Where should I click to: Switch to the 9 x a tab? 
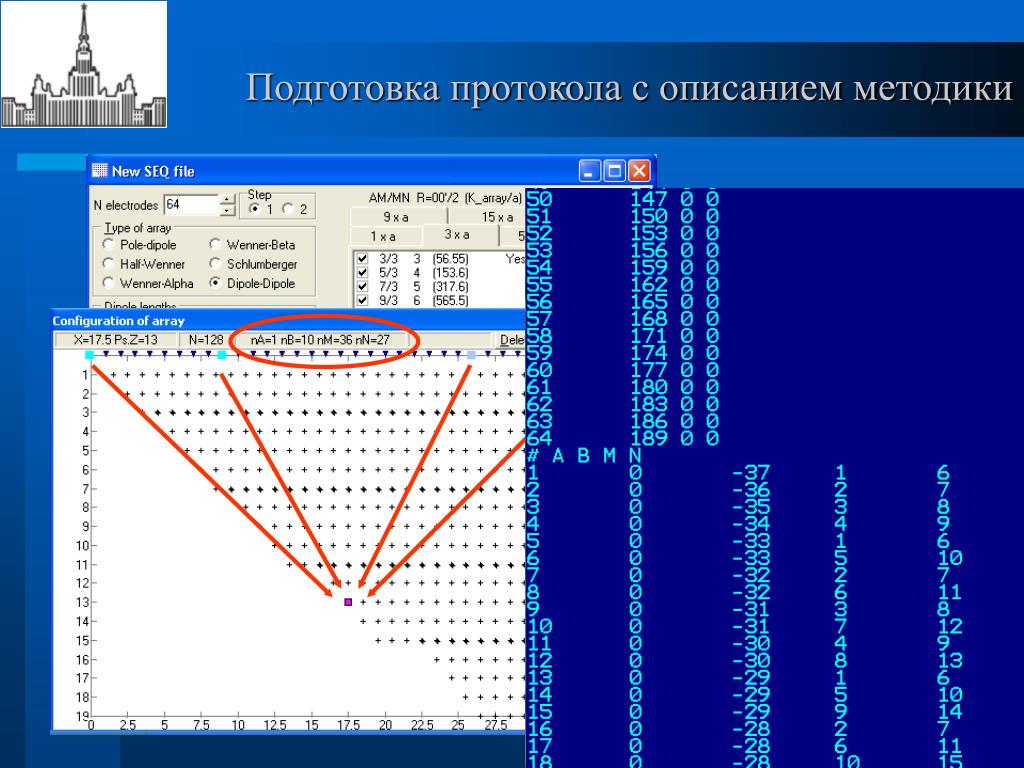(397, 217)
